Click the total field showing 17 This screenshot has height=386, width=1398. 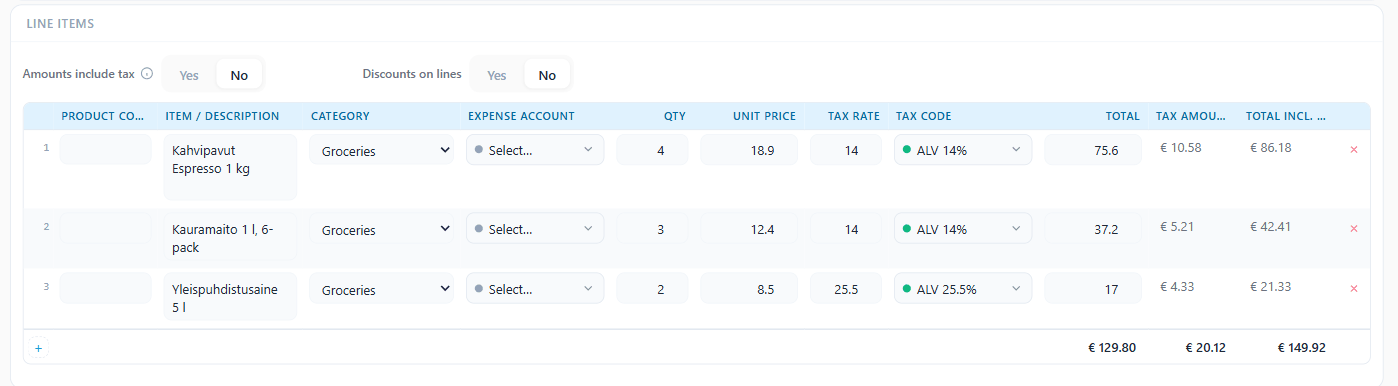(x=1093, y=289)
